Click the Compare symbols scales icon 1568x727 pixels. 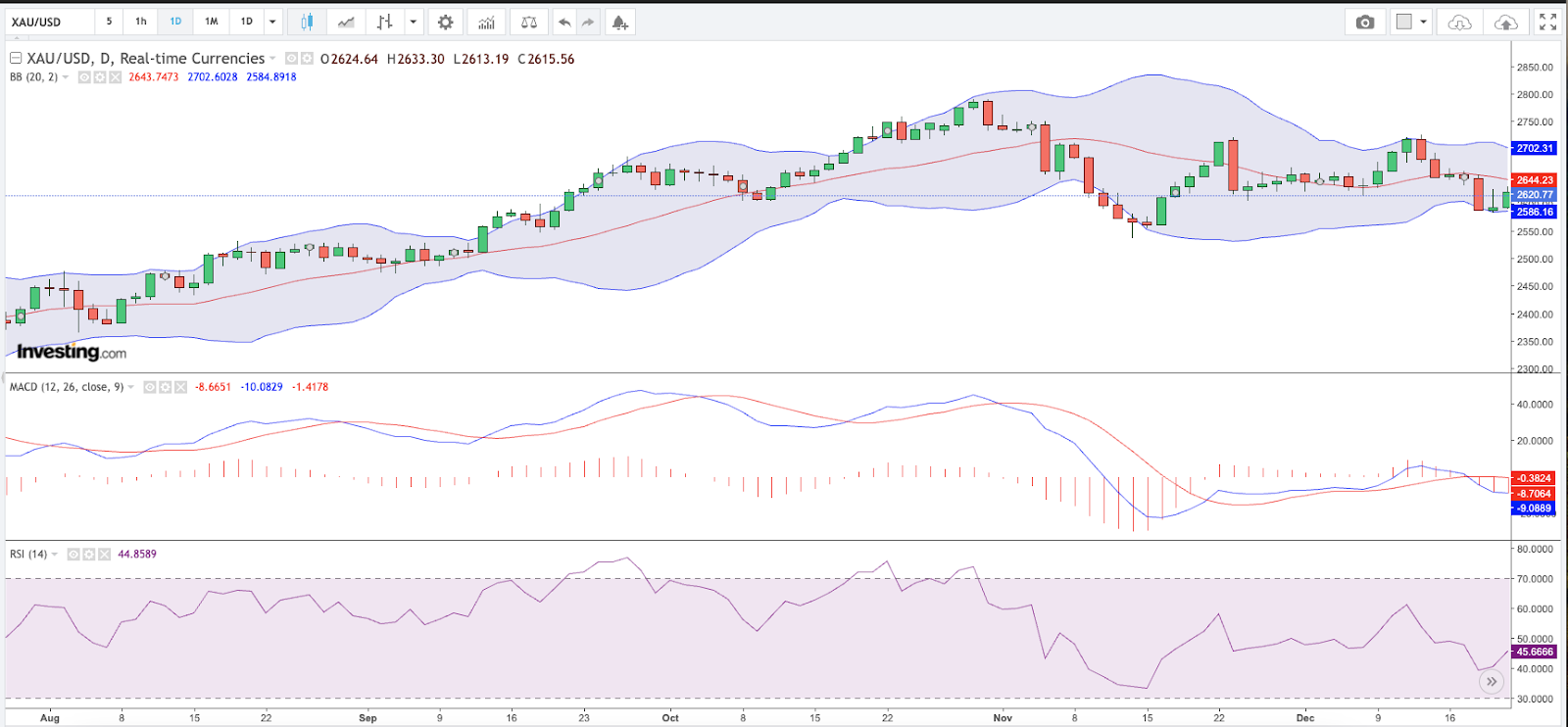[x=528, y=22]
